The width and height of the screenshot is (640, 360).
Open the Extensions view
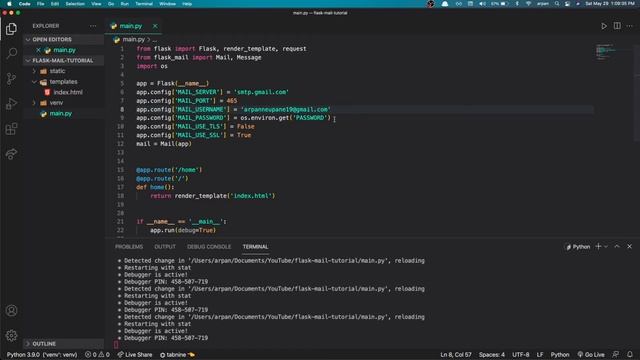(11, 129)
